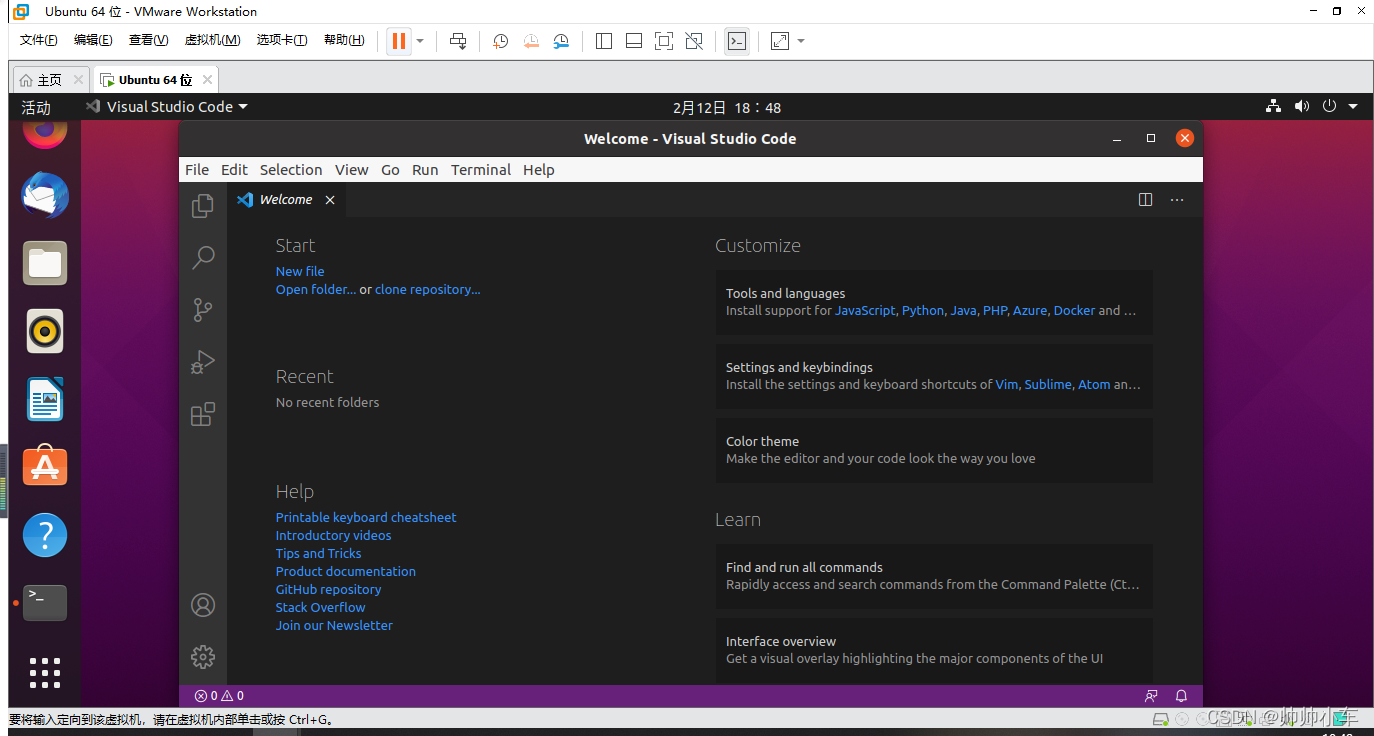Open the VMware 文件(F) menu
1374x736 pixels.
point(39,40)
